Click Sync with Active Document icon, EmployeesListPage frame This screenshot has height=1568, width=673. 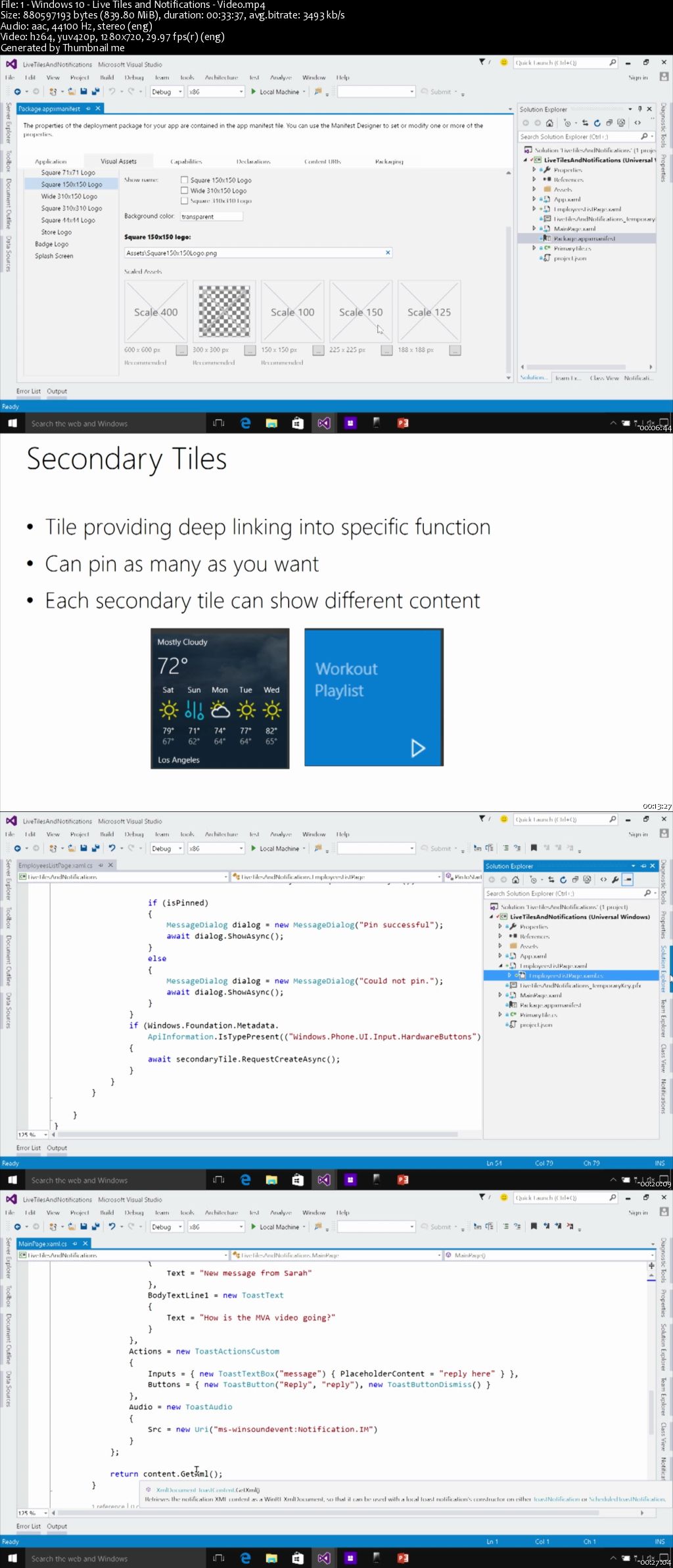[x=551, y=880]
